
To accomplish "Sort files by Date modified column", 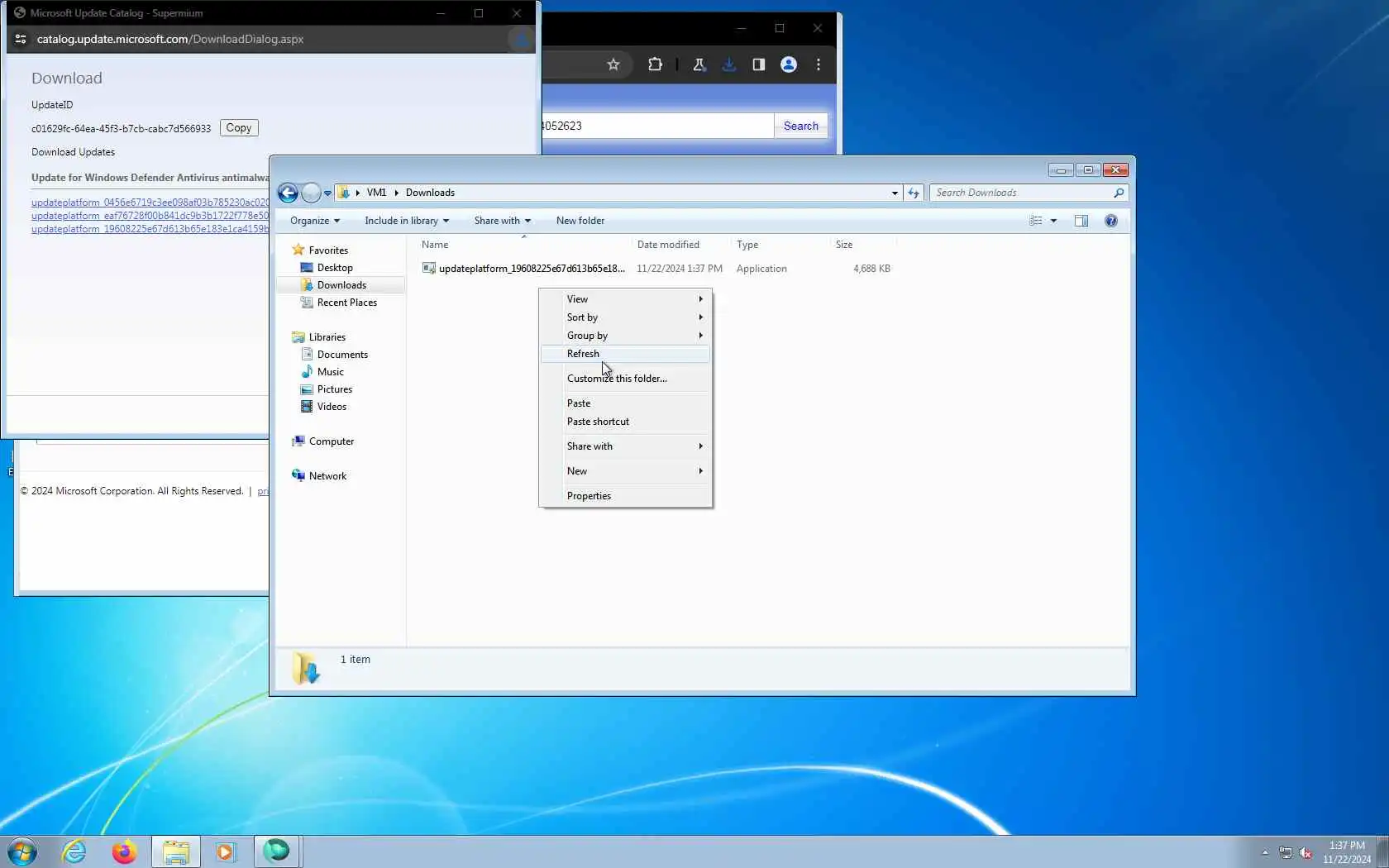I will point(681,245).
